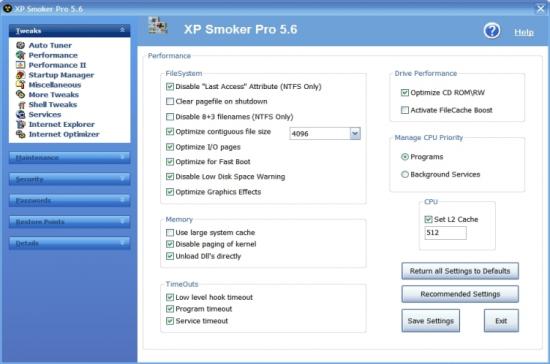Apply Recommended Settings
Viewport: 550px width, 364px height.
click(x=460, y=294)
